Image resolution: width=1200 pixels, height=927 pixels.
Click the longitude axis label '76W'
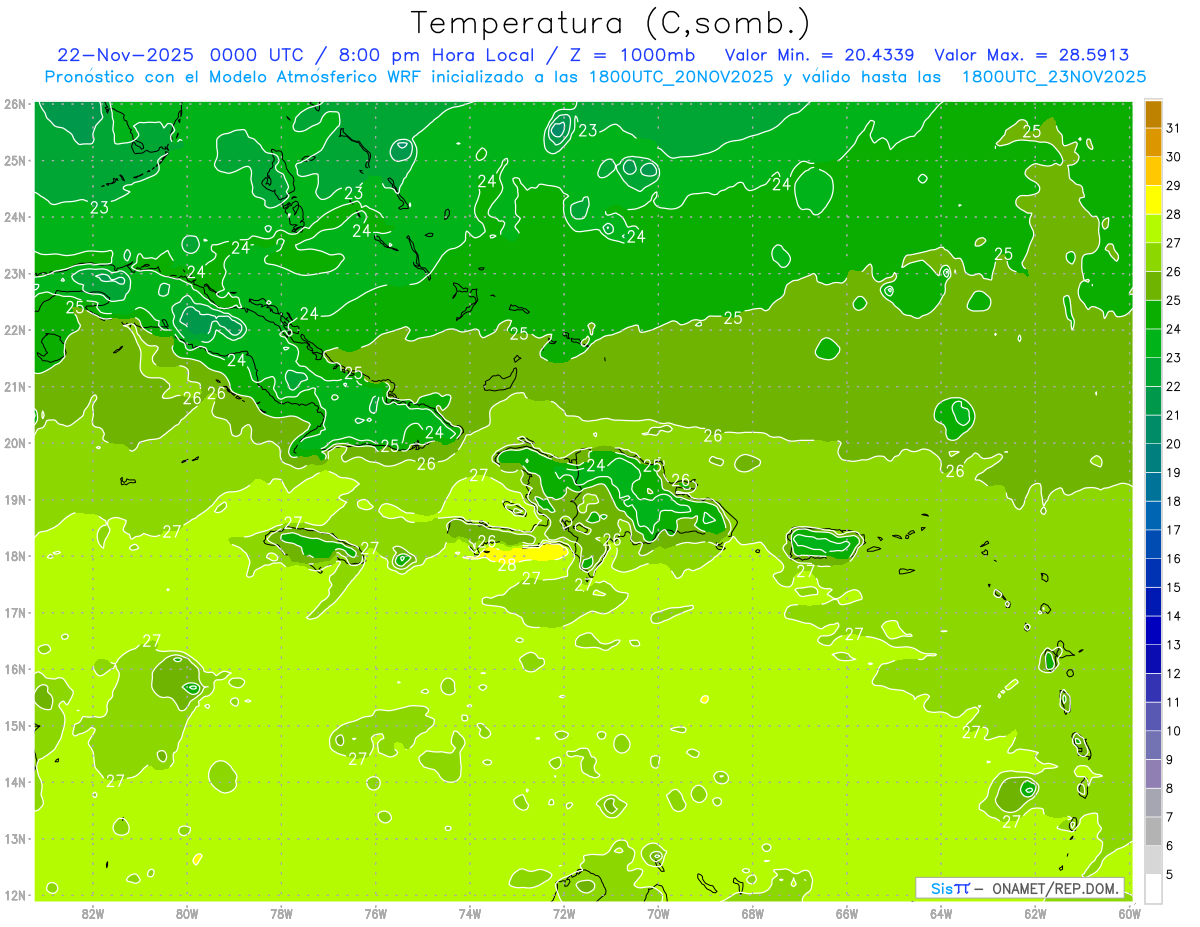click(375, 913)
